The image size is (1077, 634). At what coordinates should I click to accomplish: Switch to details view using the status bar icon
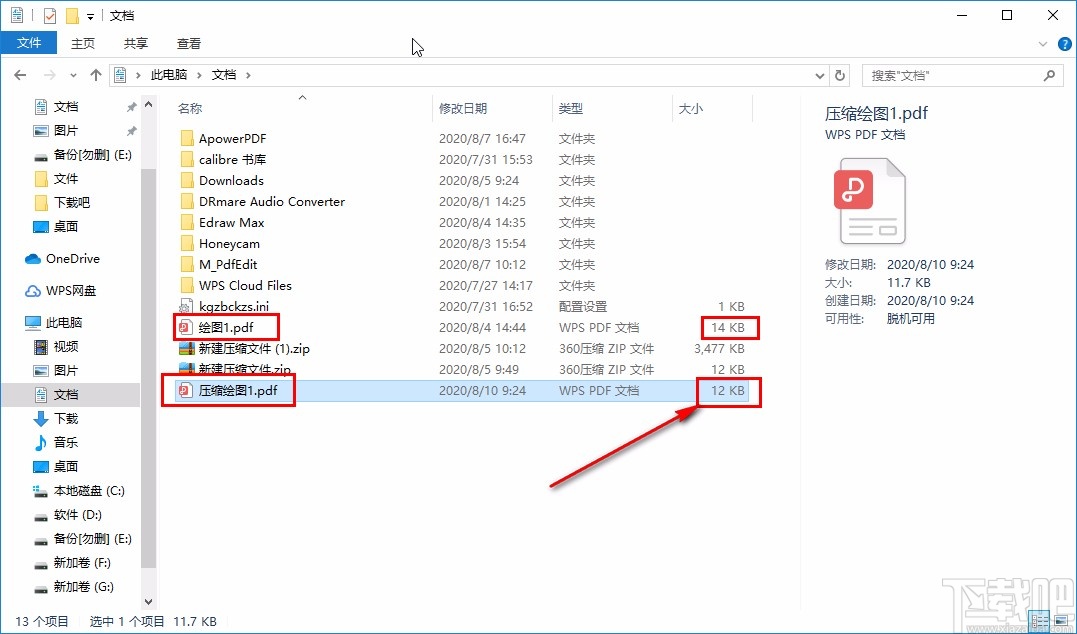1039,620
